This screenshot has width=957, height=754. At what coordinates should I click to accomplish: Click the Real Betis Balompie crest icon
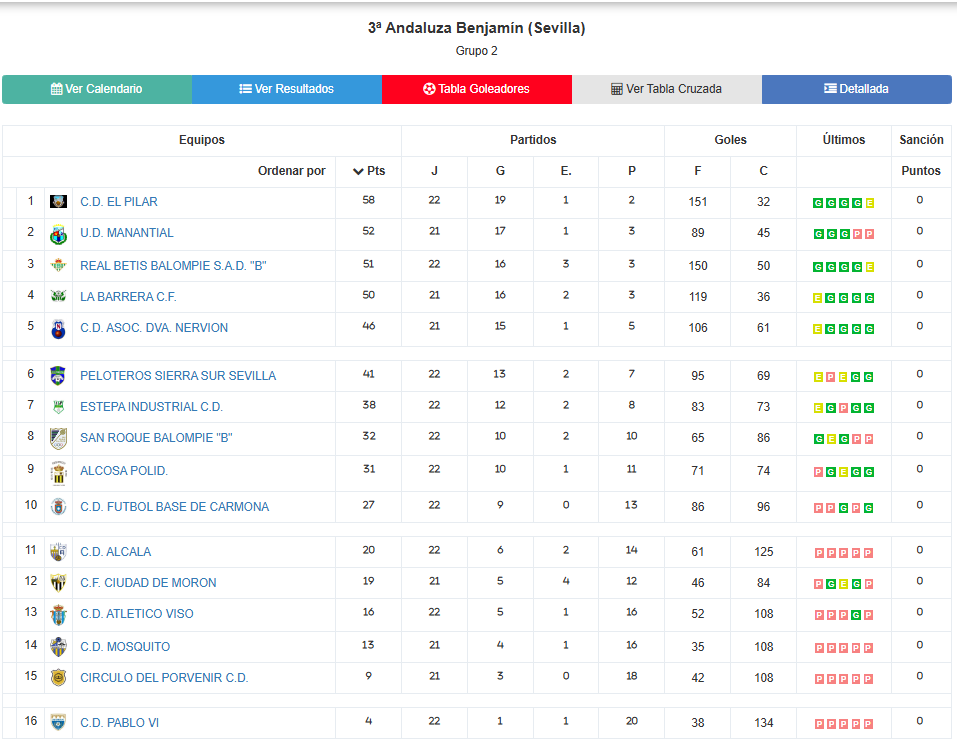click(59, 266)
